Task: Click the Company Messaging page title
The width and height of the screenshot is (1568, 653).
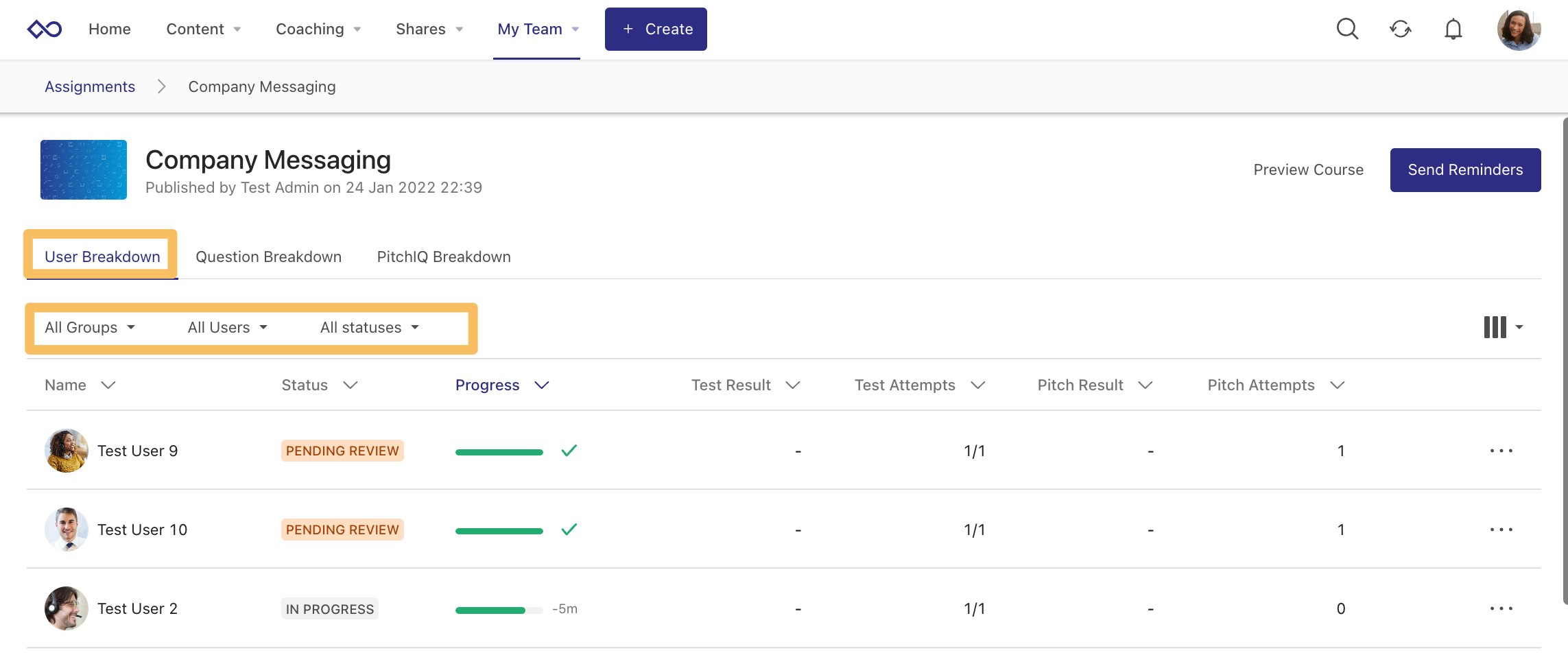Action: tap(268, 160)
